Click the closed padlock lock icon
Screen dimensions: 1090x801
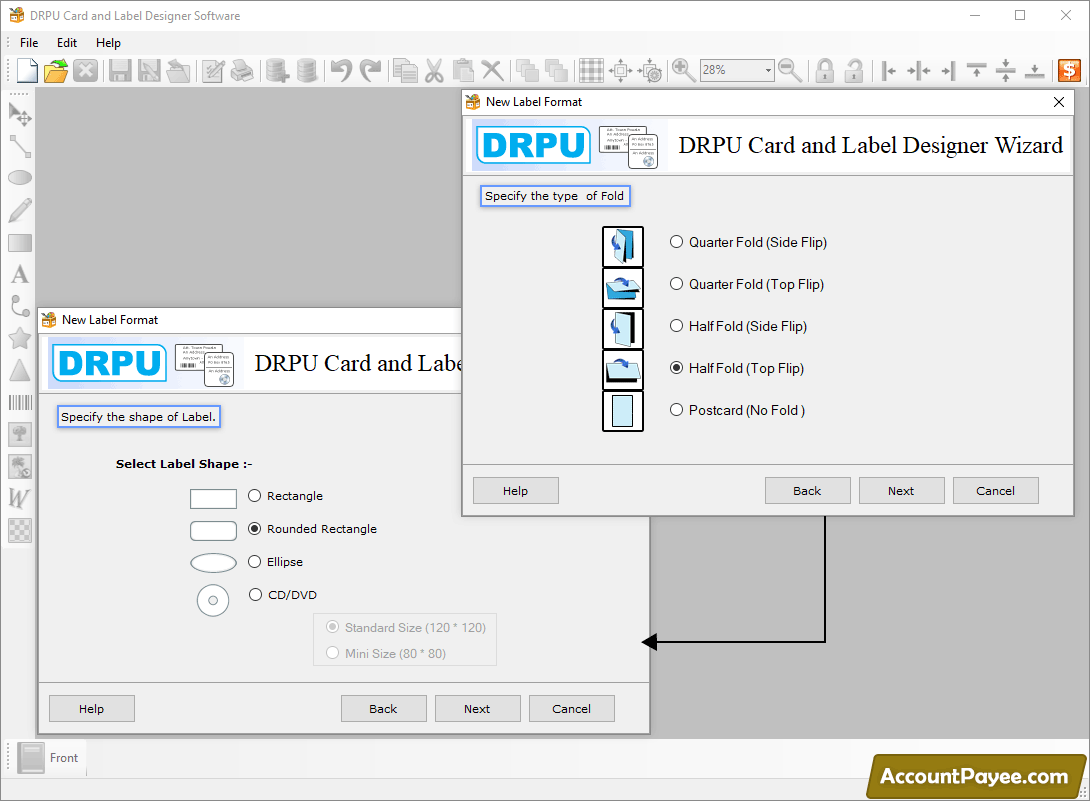(x=824, y=70)
